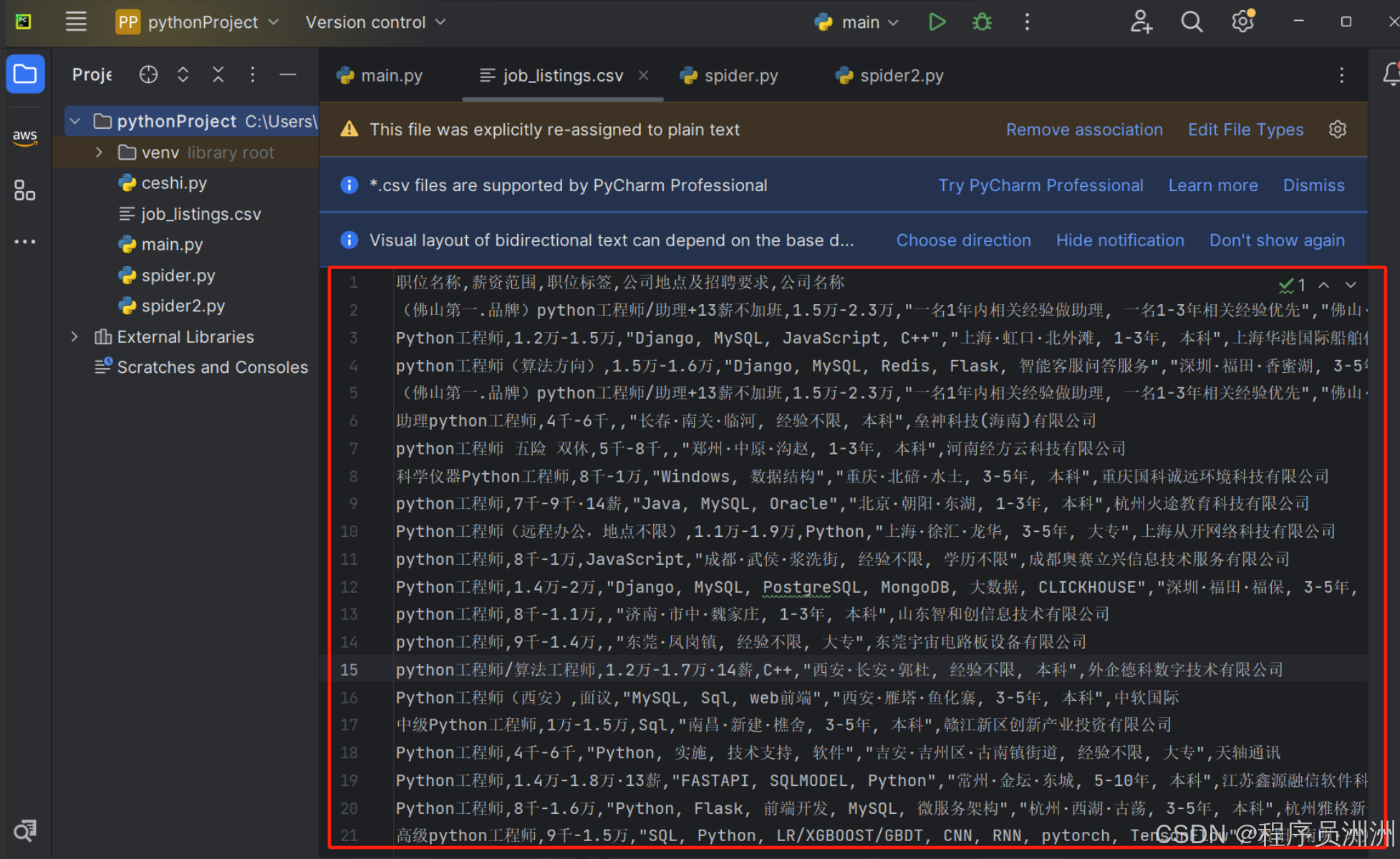The height and width of the screenshot is (859, 1400).
Task: Click the Debug bug icon
Action: point(982,22)
